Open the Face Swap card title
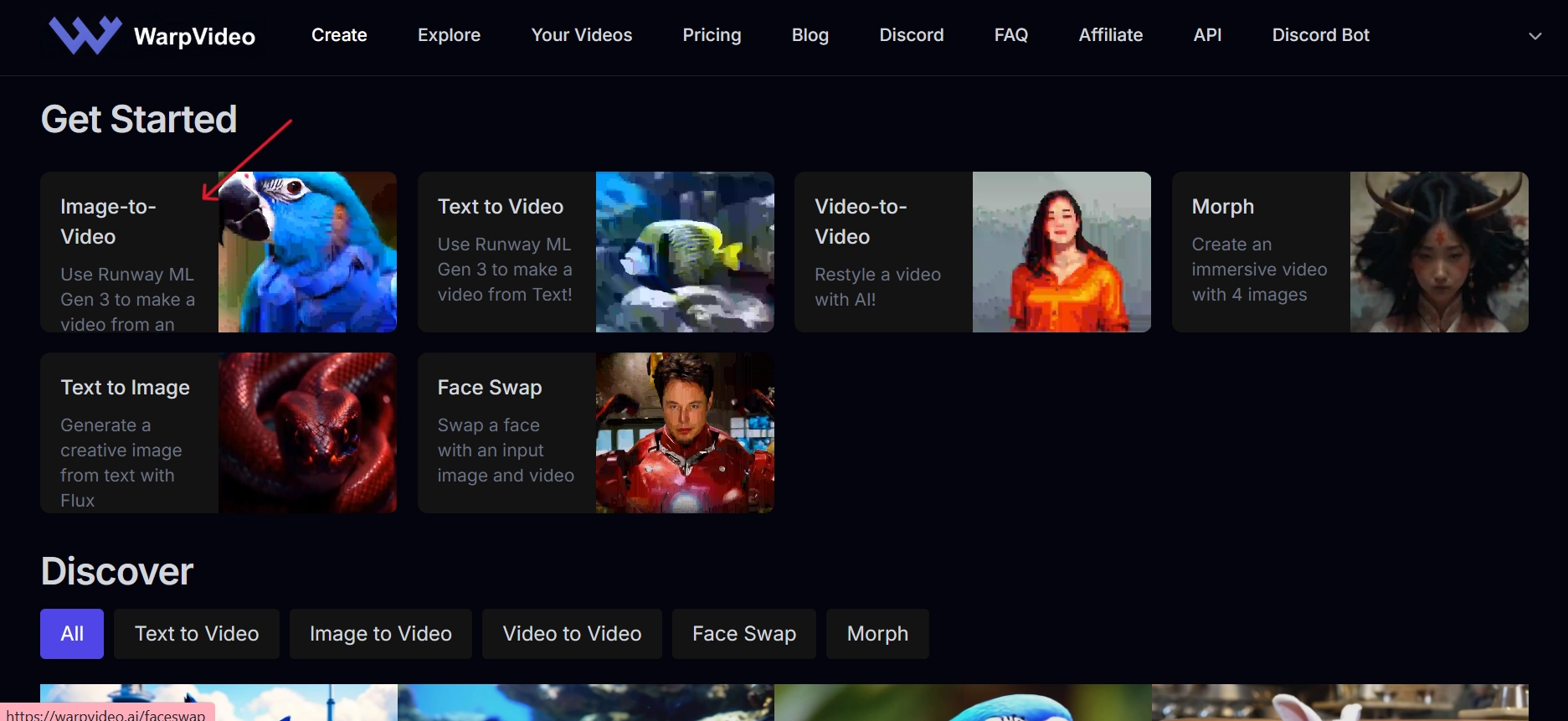This screenshot has height=721, width=1568. [x=490, y=387]
